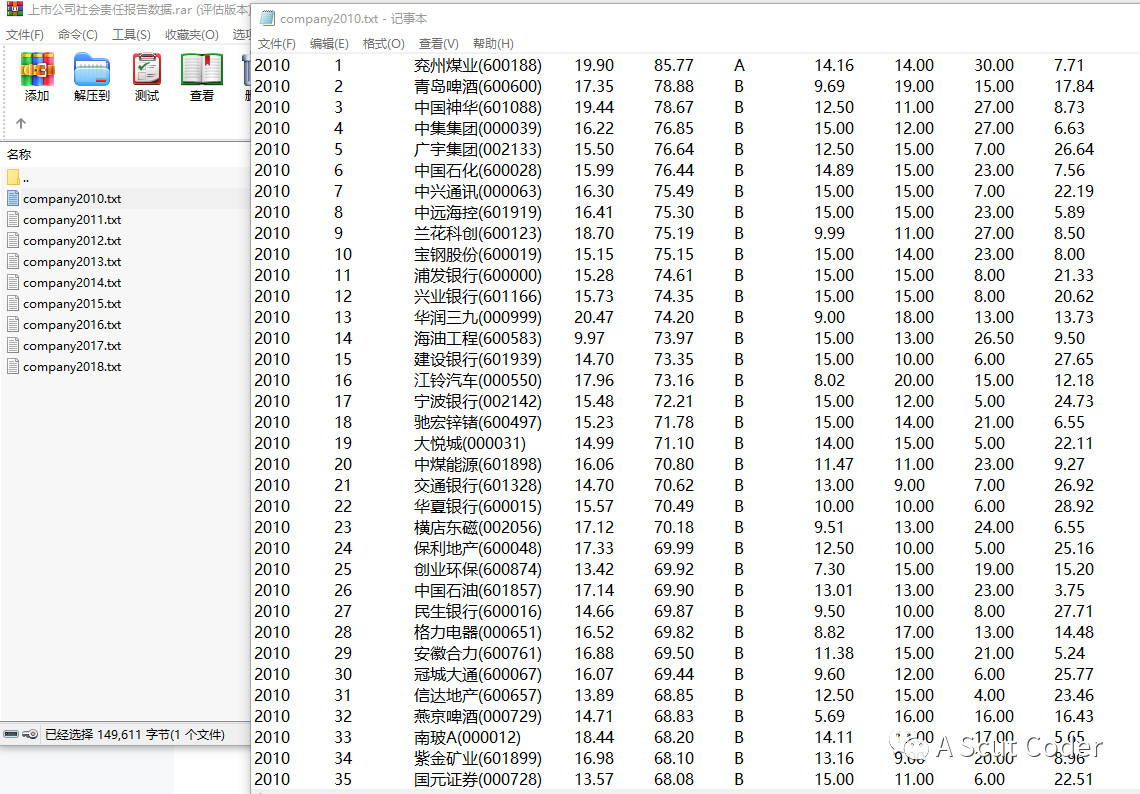The width and height of the screenshot is (1140, 794).
Task: Click the WinRAR title bar app icon
Action: click(x=14, y=9)
